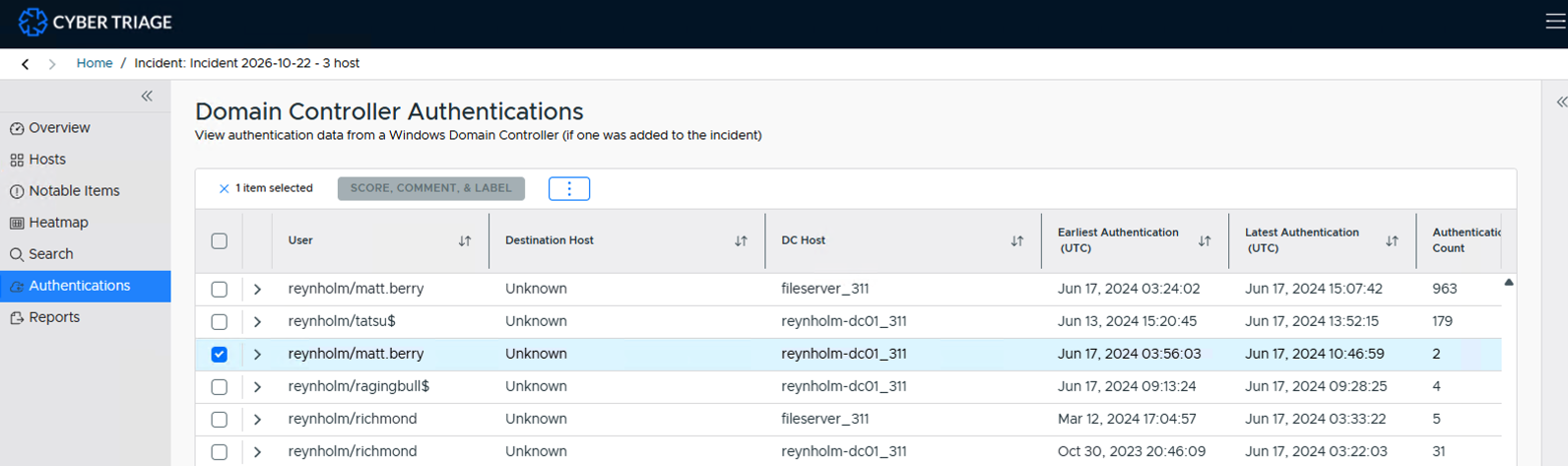Clear selection with the X icon
Viewport: 1568px width, 466px height.
pyautogui.click(x=224, y=188)
